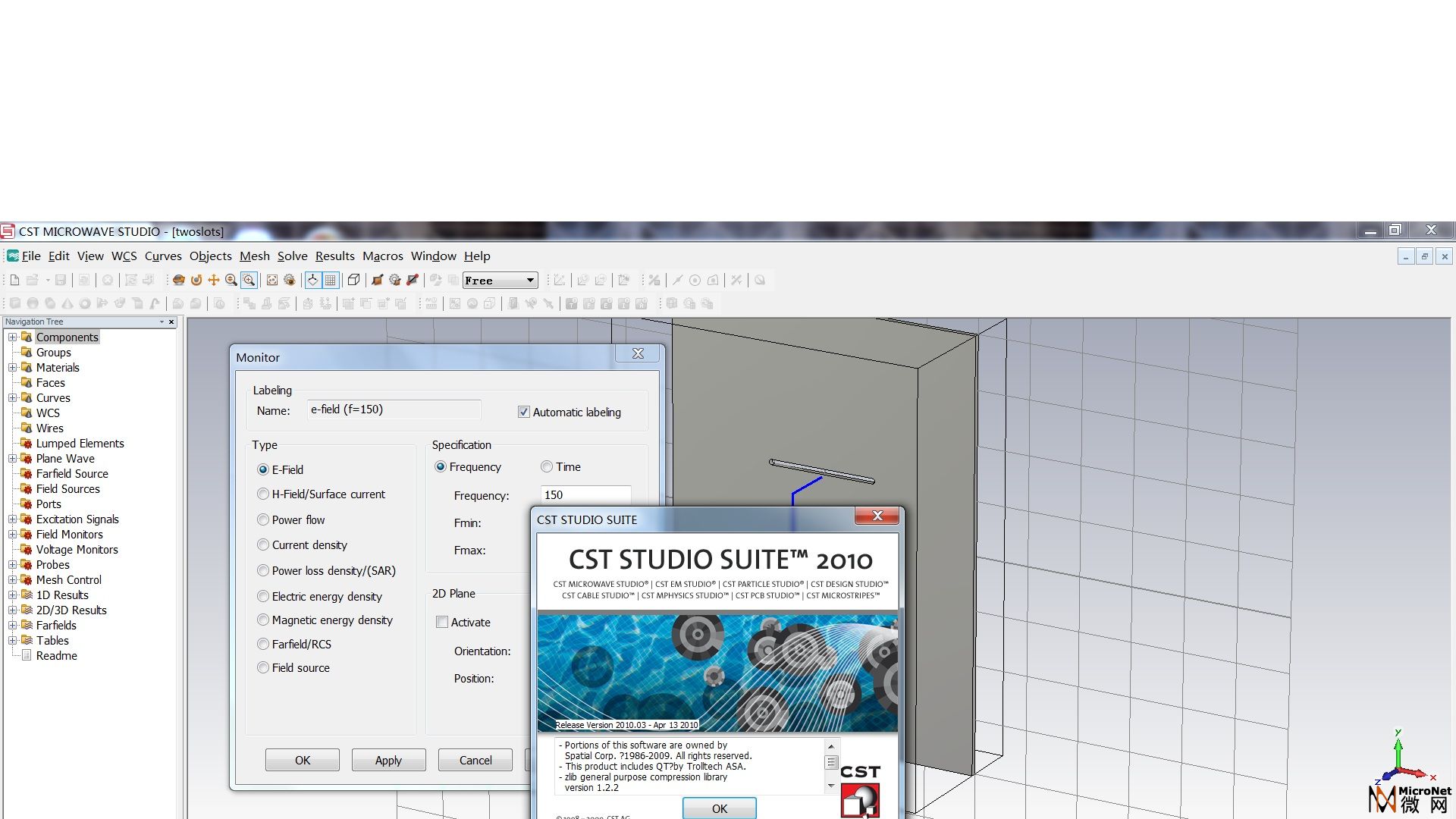Select the Dynamic zoom magnifier tool
This screenshot has width=1456, height=819.
click(x=231, y=281)
